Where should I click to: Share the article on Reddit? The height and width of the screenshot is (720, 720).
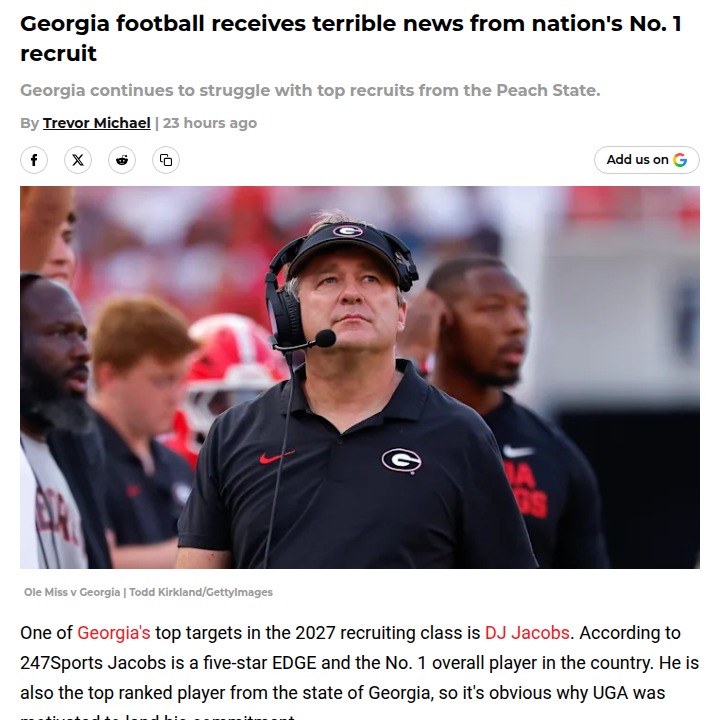[122, 160]
